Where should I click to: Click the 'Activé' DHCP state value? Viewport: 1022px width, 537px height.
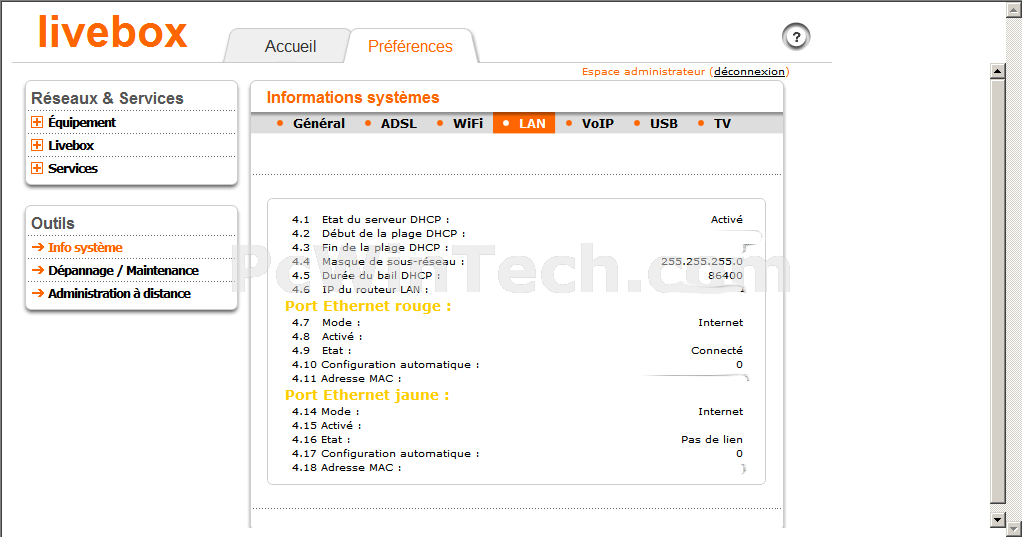(x=727, y=220)
